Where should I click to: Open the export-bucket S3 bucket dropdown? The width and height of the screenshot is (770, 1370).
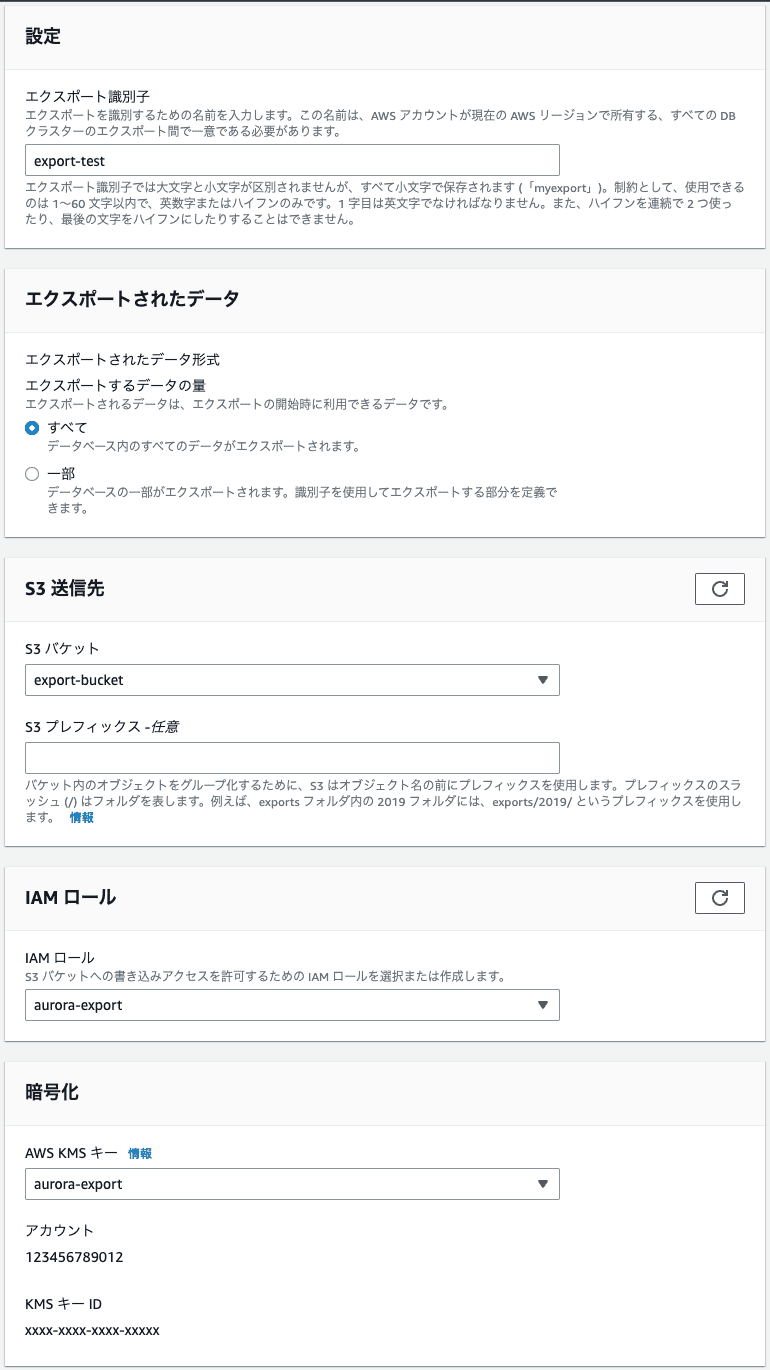pyautogui.click(x=291, y=680)
